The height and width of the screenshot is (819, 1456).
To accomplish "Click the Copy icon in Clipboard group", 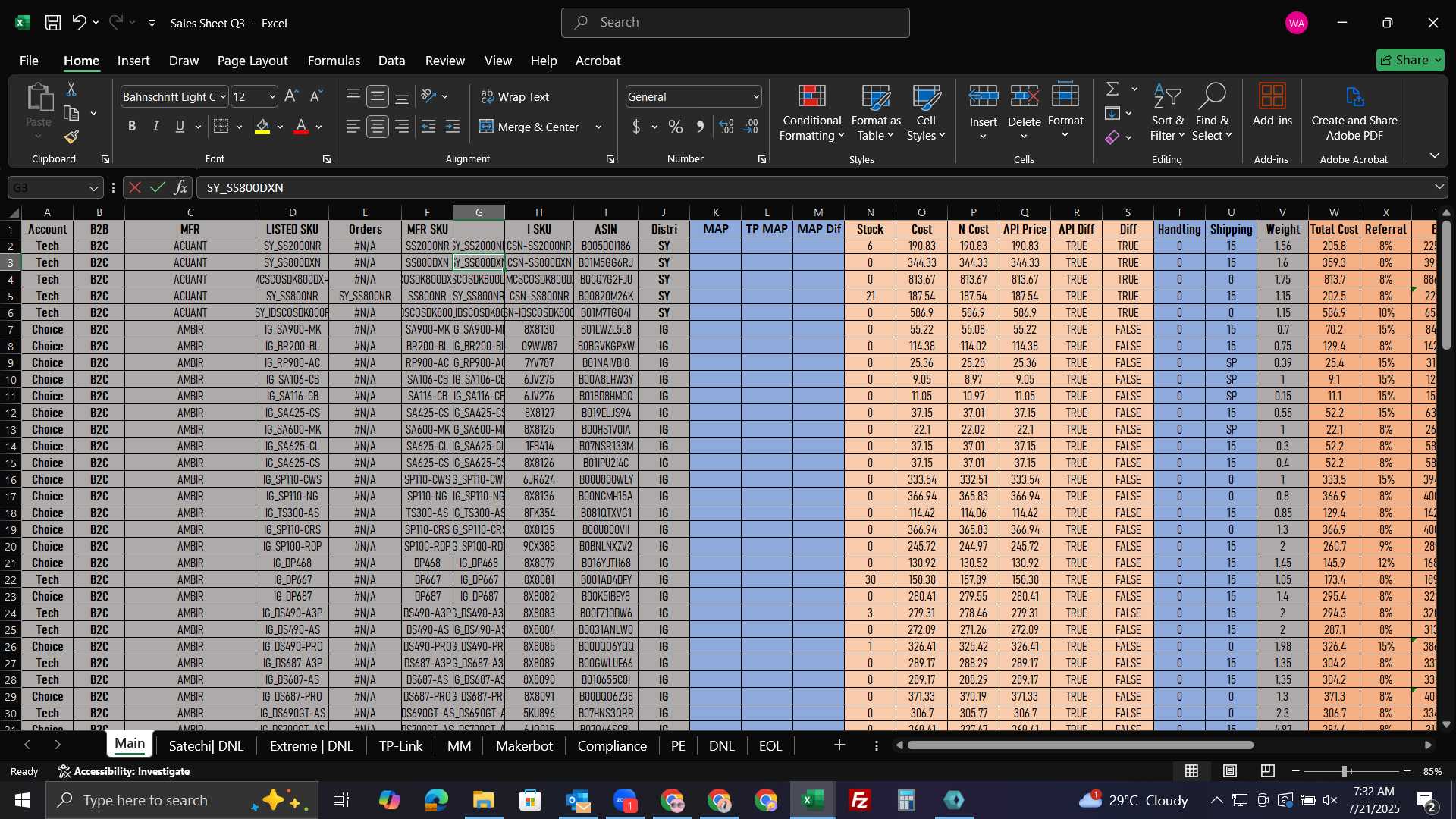I will tap(71, 114).
